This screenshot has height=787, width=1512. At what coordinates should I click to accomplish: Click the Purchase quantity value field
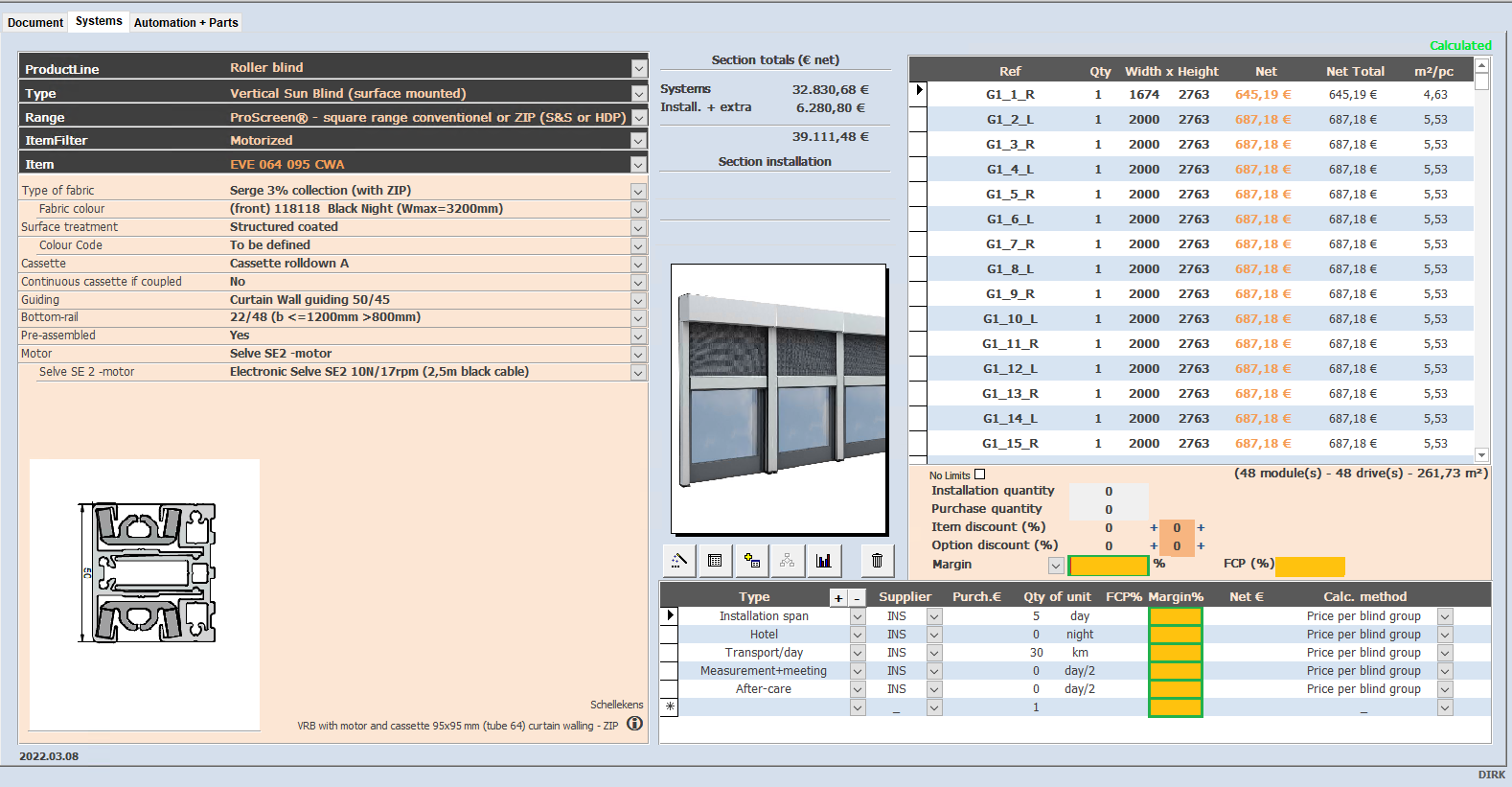[1109, 510]
